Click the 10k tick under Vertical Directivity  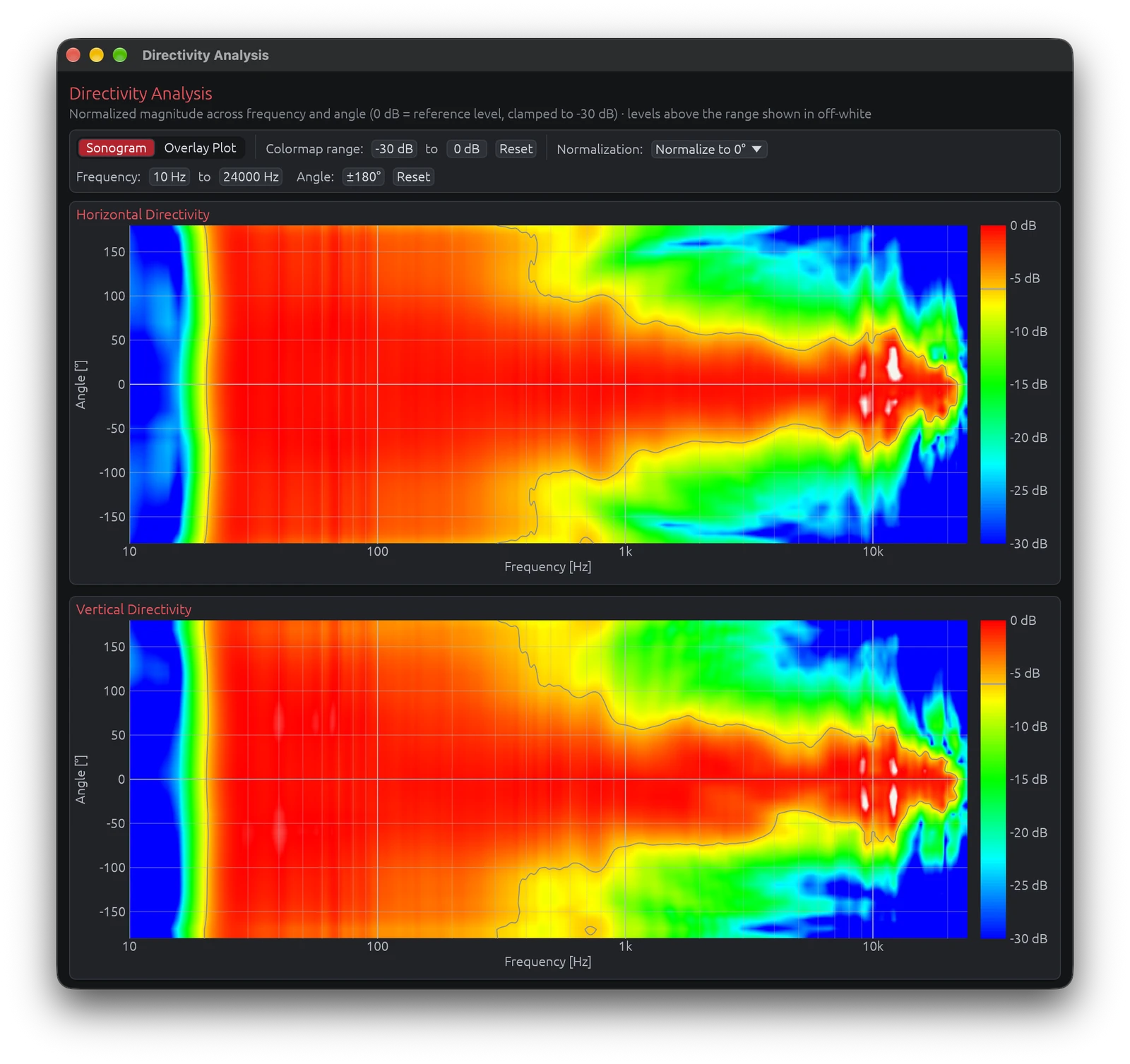point(872,946)
